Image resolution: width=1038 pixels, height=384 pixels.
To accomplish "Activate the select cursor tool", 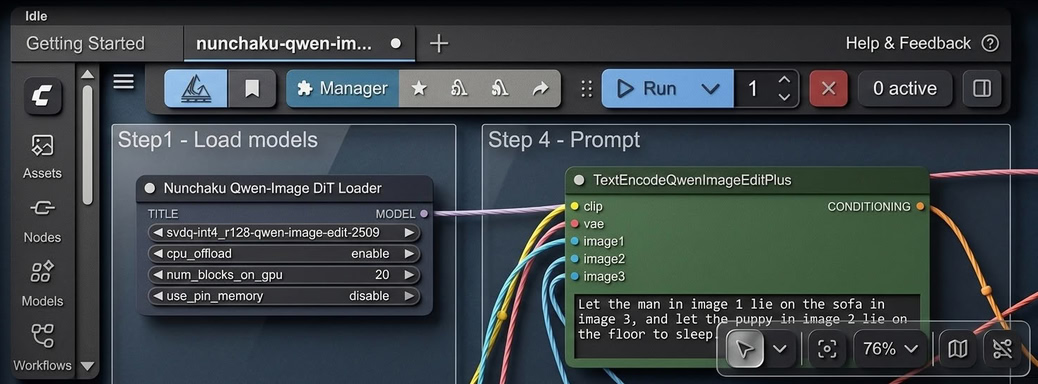I will [745, 348].
